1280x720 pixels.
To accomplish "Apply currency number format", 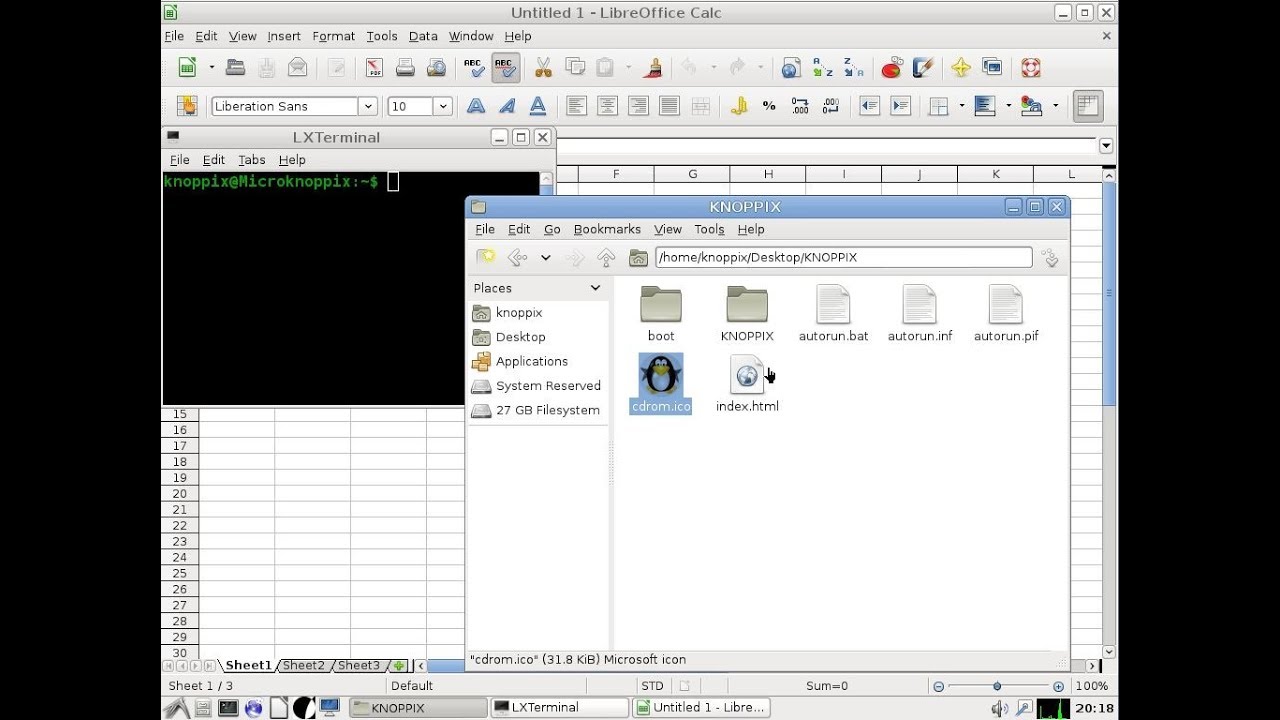I will tap(739, 106).
